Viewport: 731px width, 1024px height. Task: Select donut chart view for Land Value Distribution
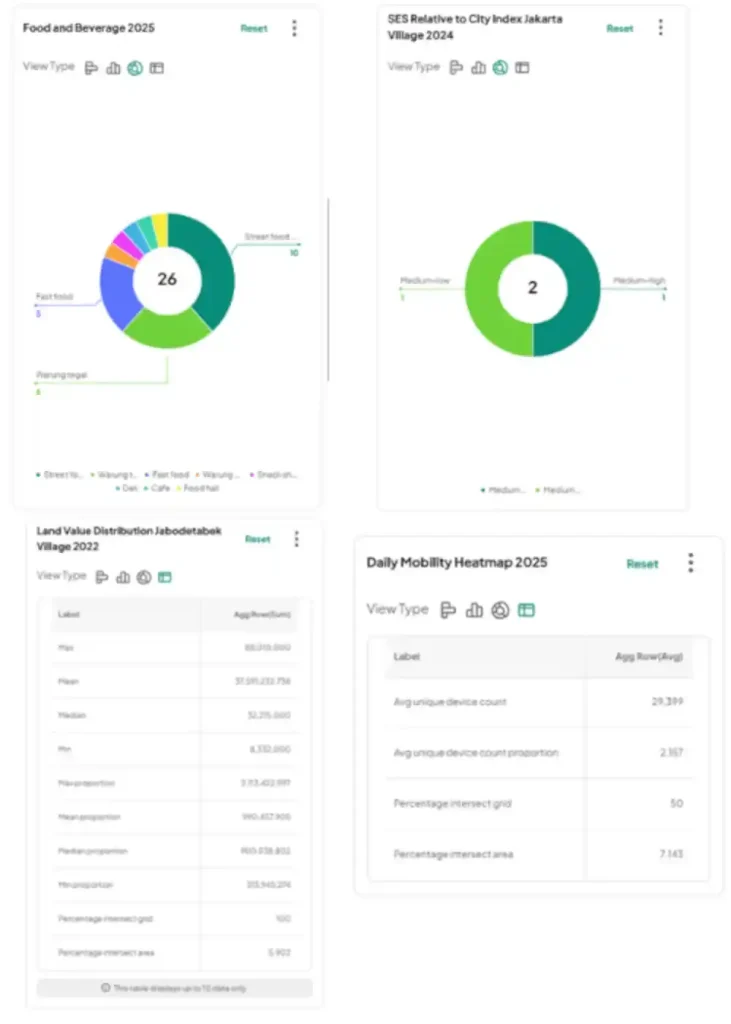click(144, 577)
